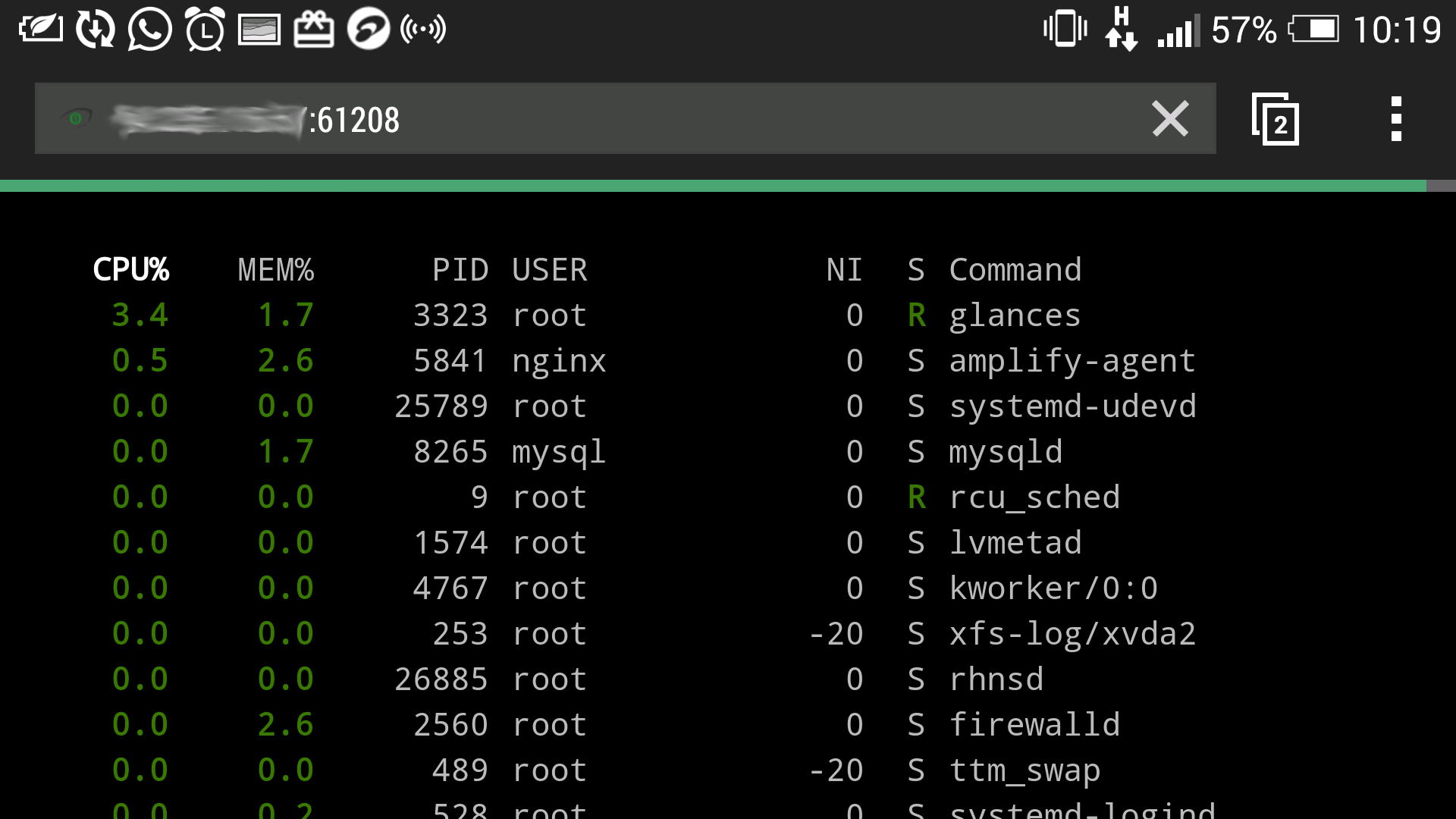Tap the hotspot broadcast status icon

point(423,30)
